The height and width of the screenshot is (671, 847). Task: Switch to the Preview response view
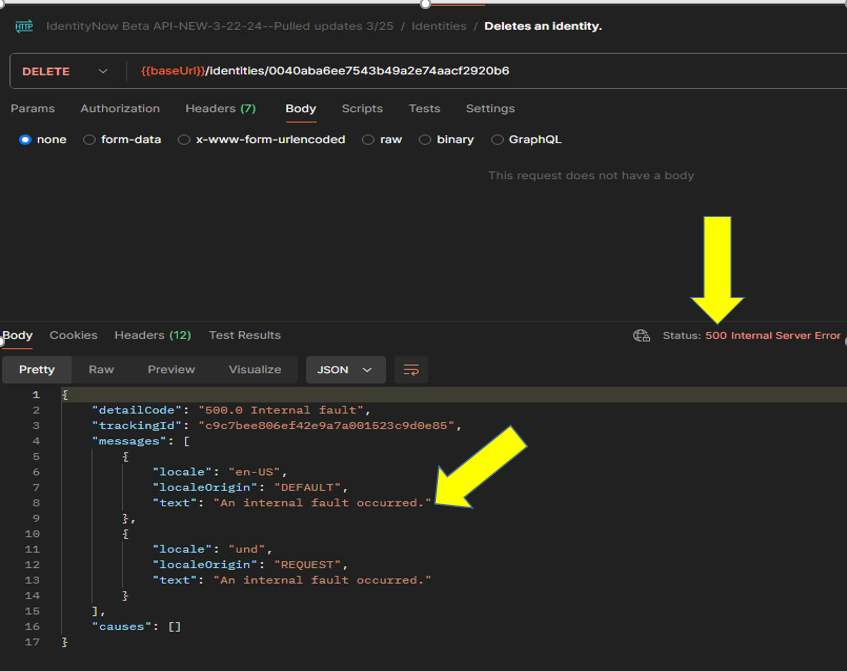pos(171,370)
